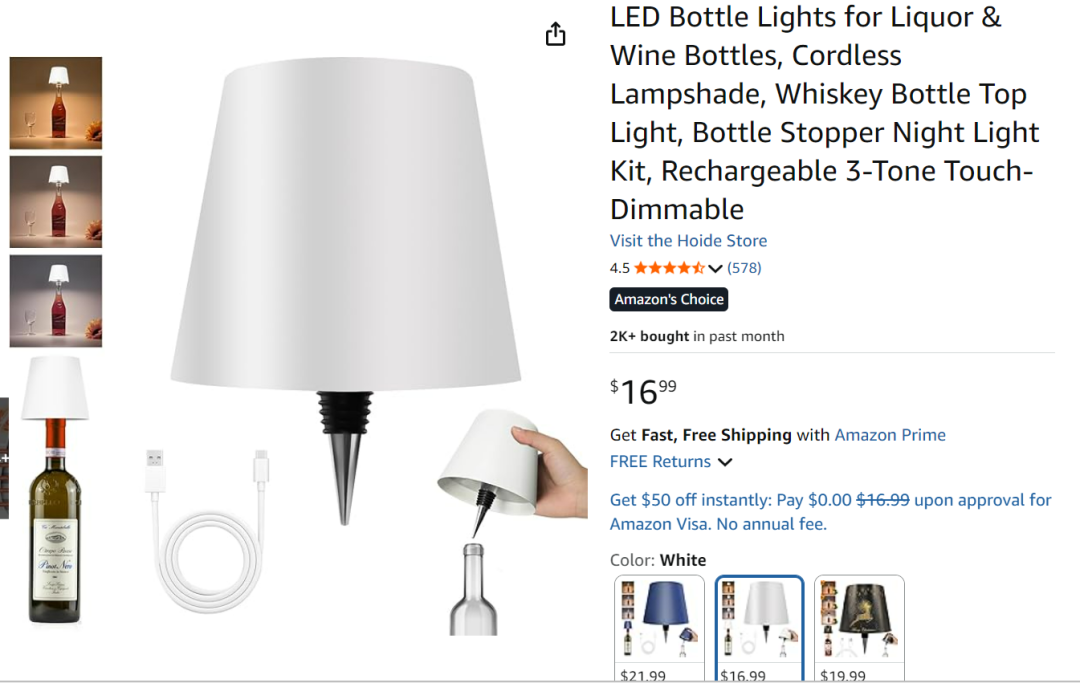This screenshot has width=1080, height=683.
Task: Open the star rating breakdown chevron
Action: click(715, 268)
